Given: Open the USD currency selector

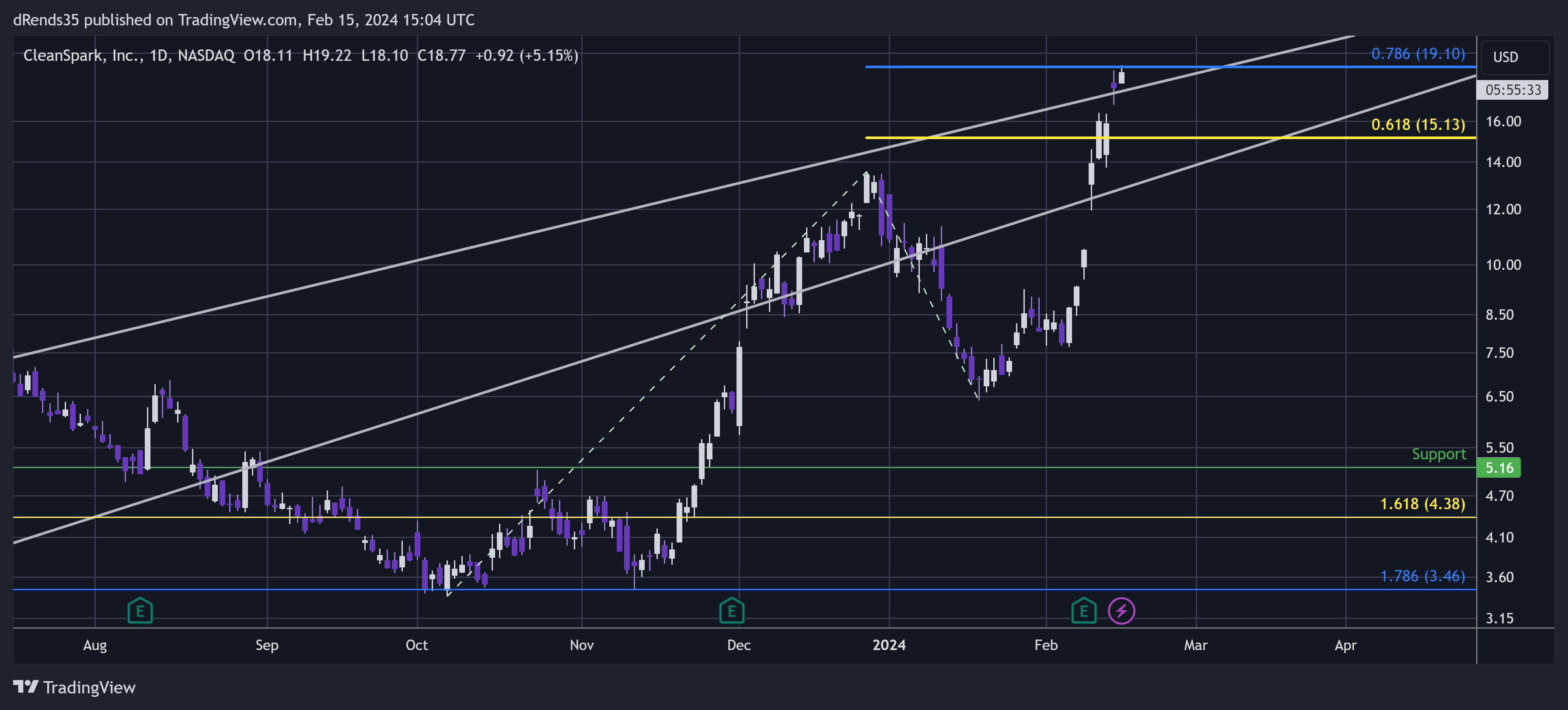Looking at the screenshot, I should (1515, 56).
